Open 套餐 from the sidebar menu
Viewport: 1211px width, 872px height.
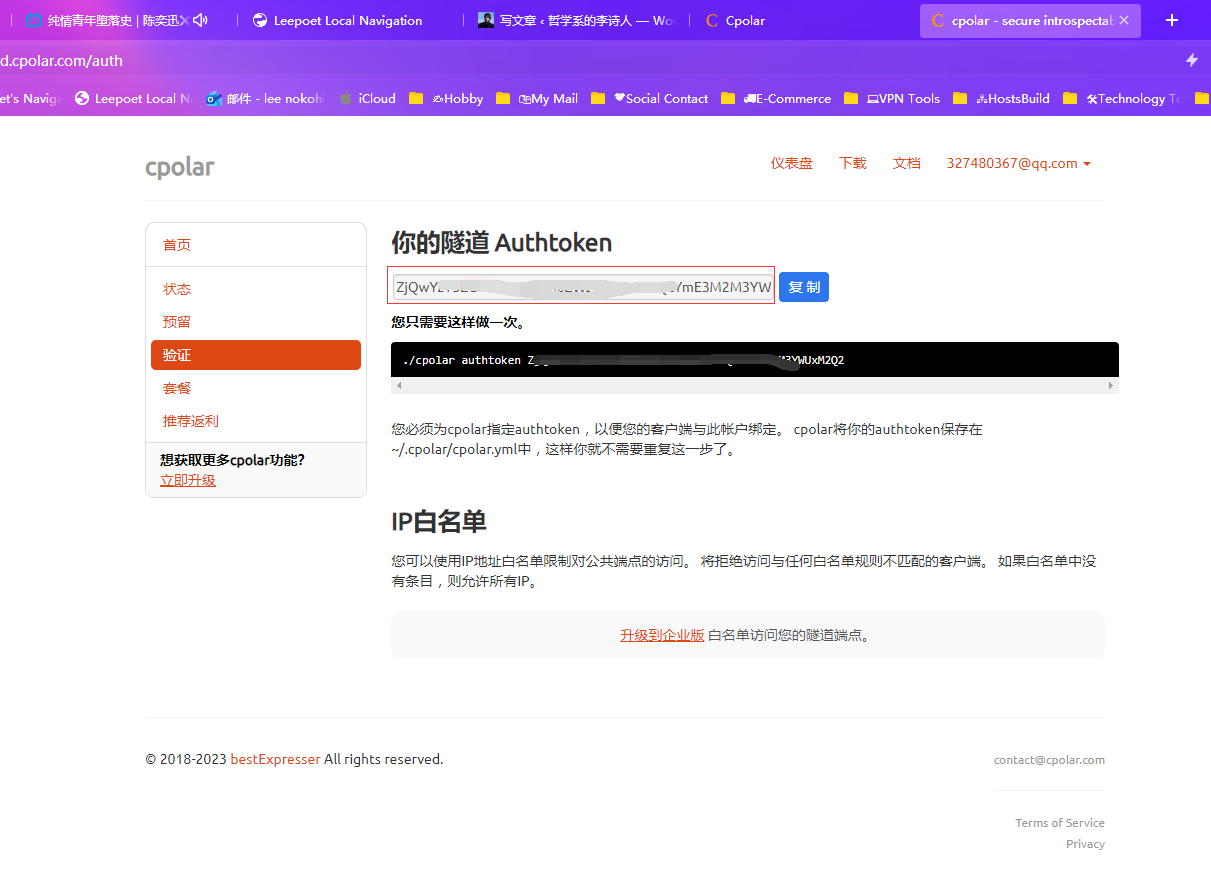[177, 388]
